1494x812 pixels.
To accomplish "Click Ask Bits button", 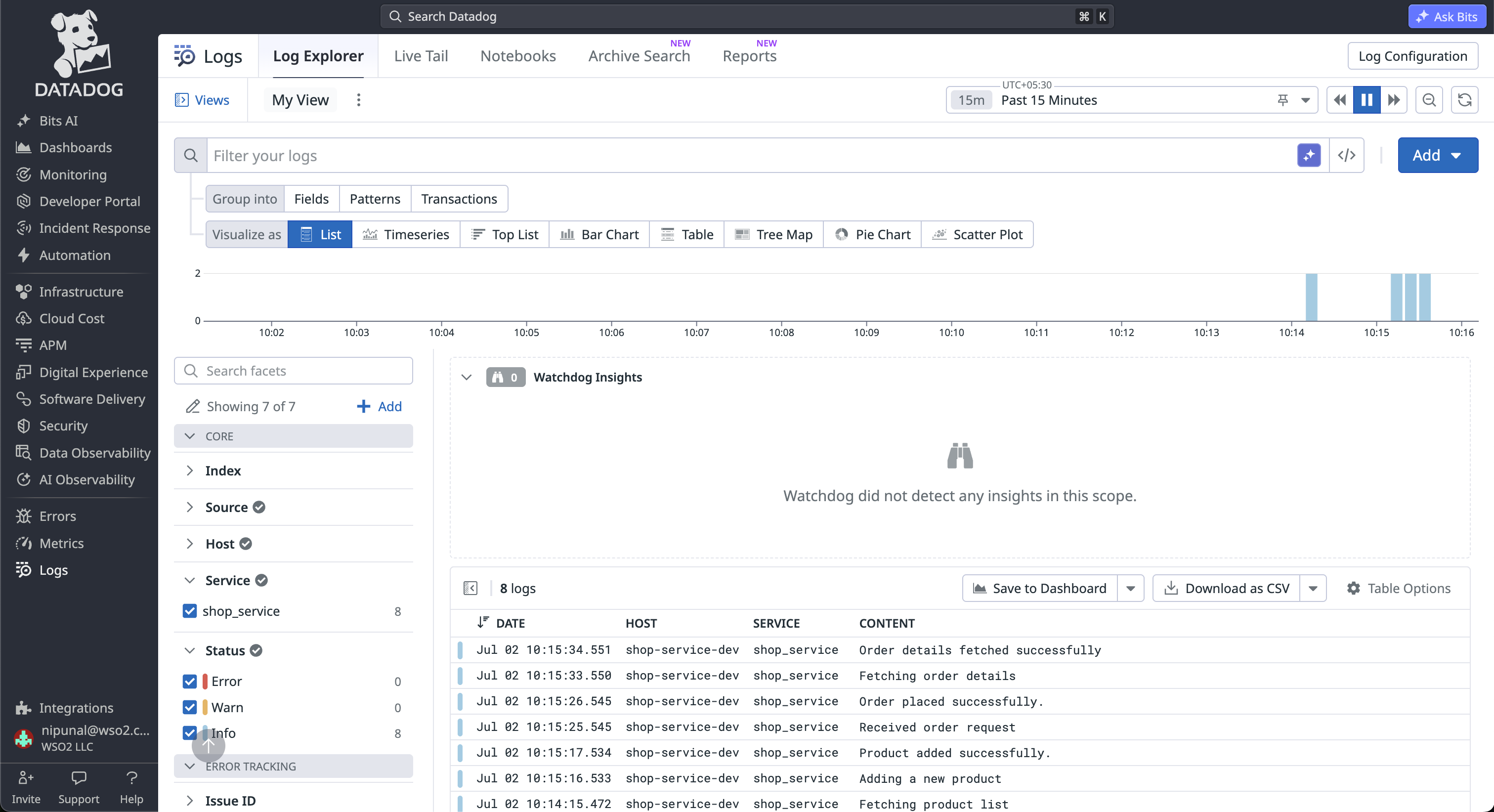I will 1447,16.
